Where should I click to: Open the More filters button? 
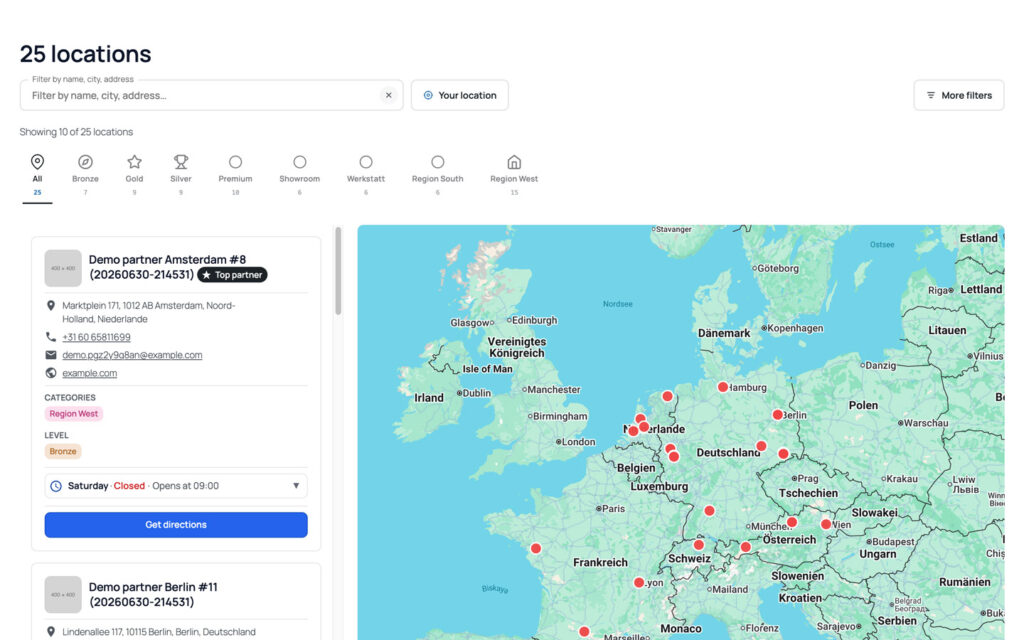click(959, 95)
